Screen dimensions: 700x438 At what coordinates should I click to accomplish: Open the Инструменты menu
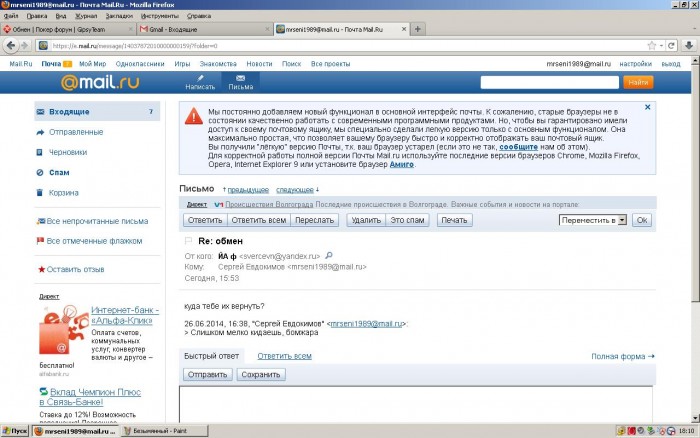[x=160, y=16]
